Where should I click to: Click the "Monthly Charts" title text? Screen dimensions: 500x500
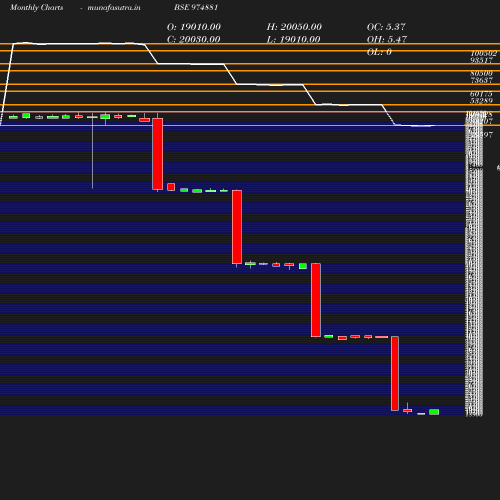37,7
